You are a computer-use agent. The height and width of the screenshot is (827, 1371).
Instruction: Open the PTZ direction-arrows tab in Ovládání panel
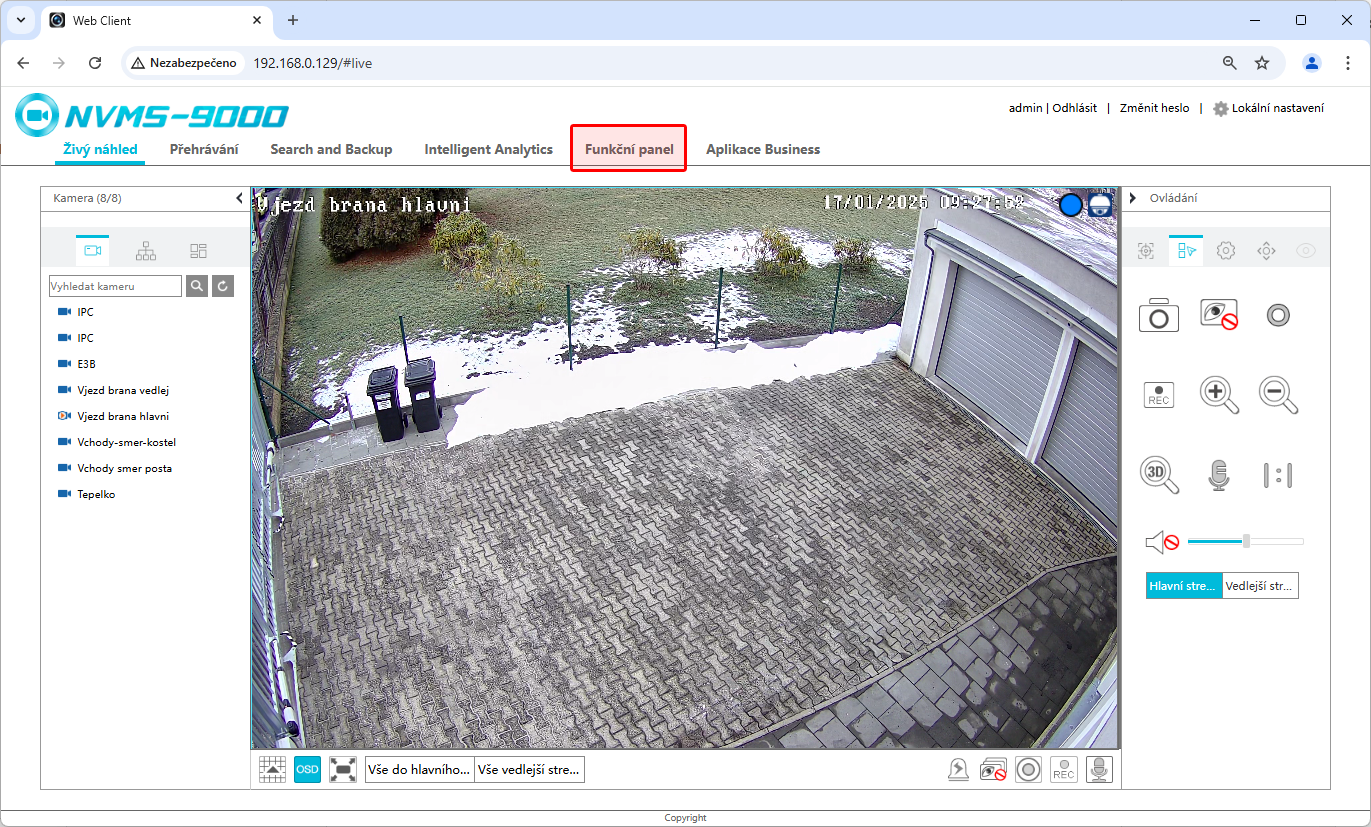click(1266, 251)
